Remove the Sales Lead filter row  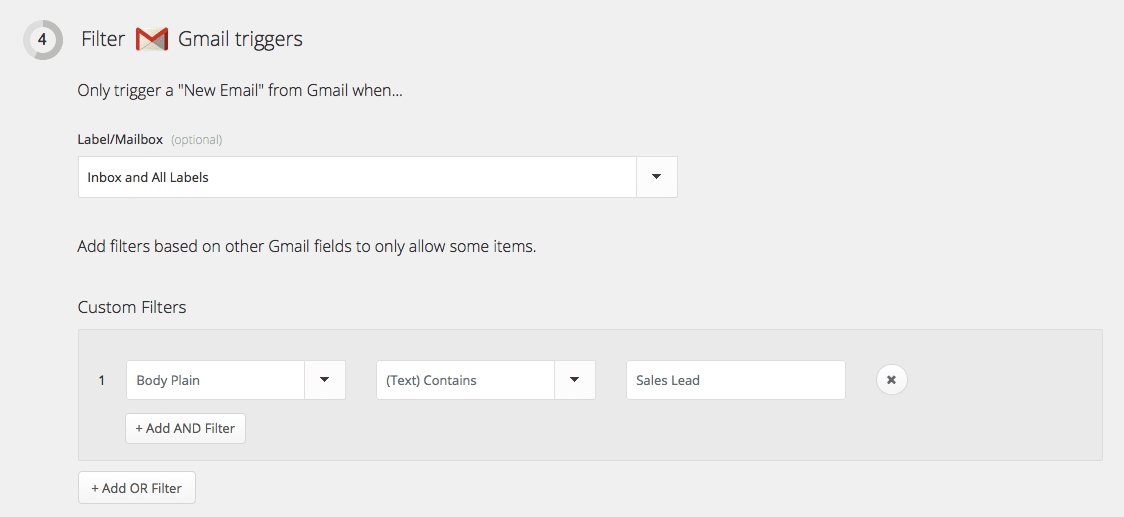point(891,380)
